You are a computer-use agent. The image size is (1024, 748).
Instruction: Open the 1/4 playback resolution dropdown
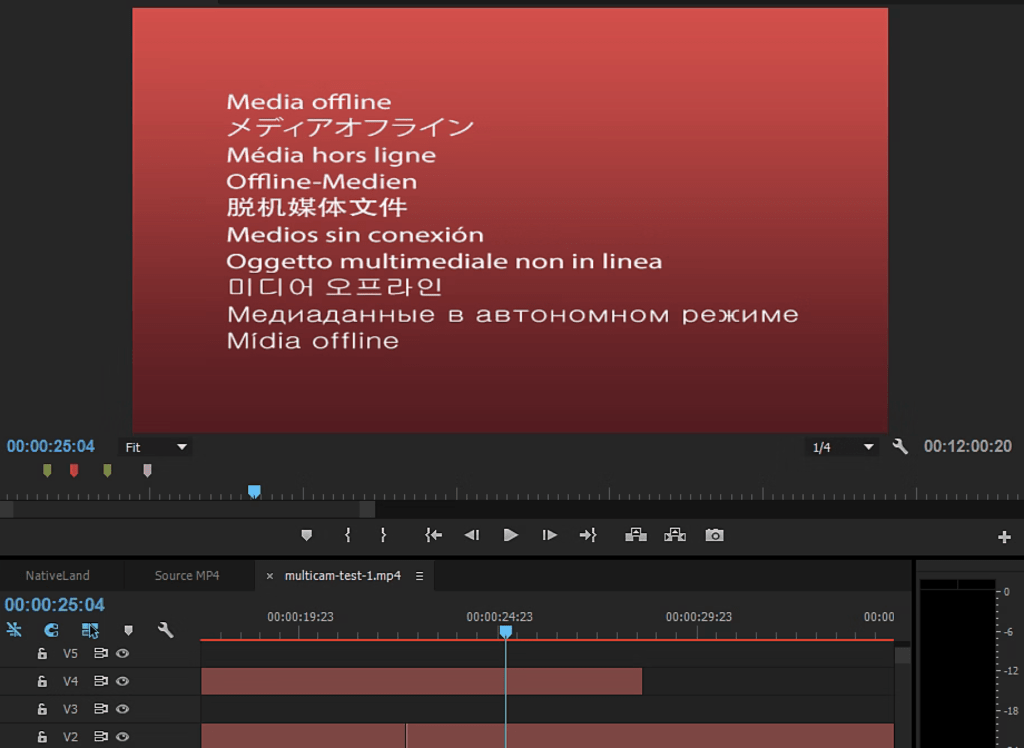(842, 447)
